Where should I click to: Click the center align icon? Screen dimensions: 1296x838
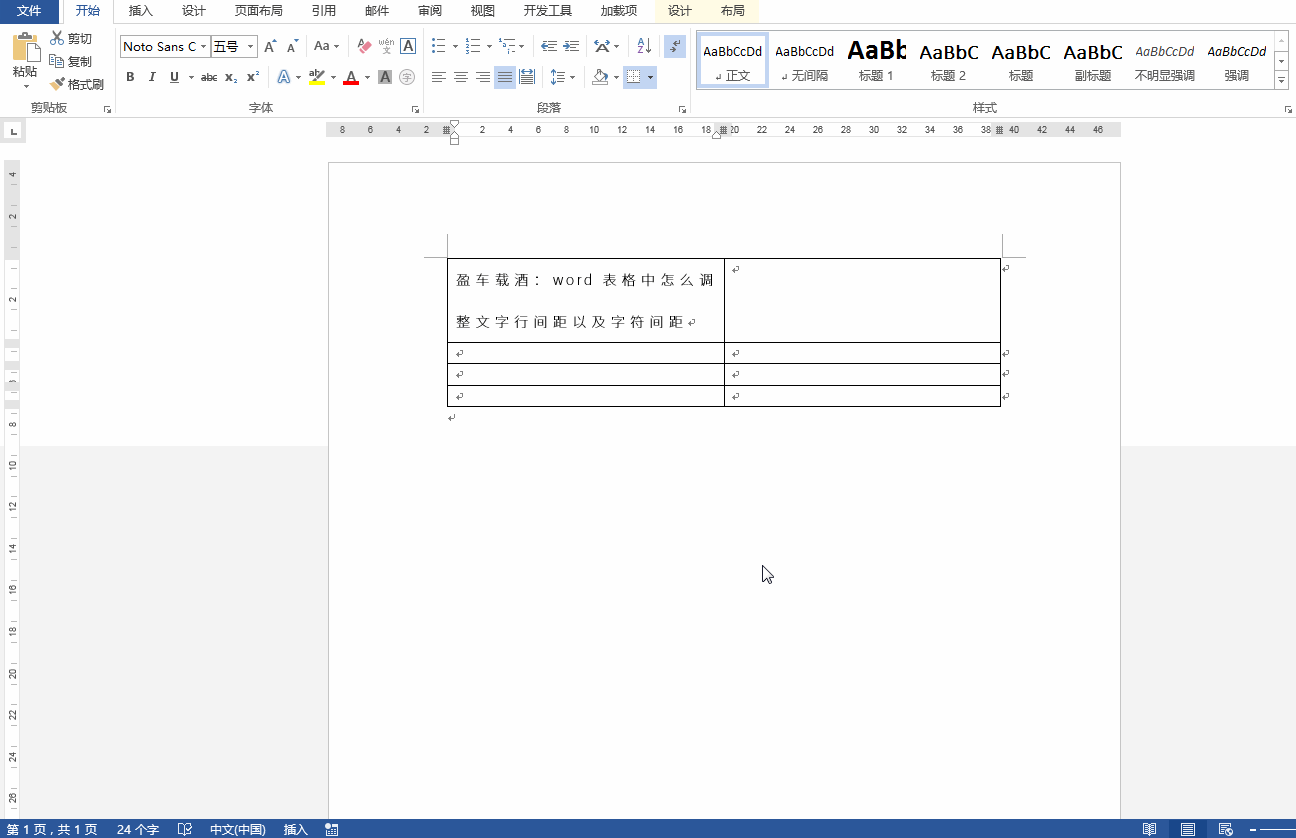461,77
